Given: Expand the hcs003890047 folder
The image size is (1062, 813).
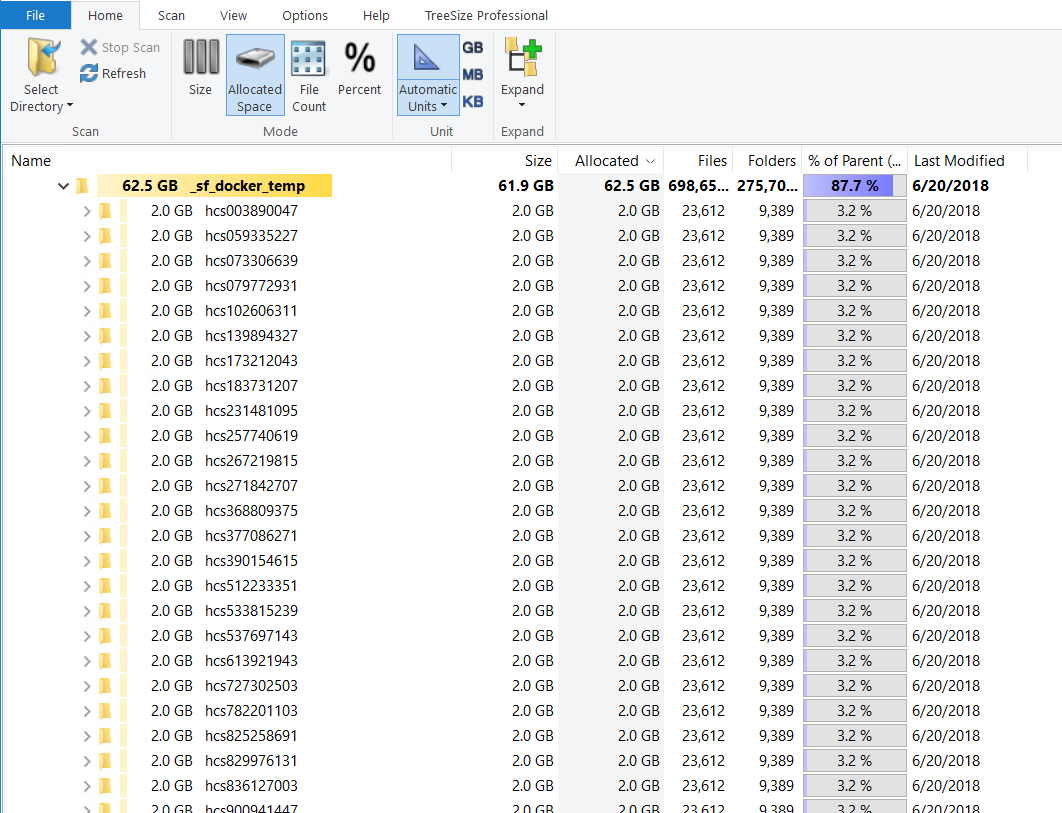Looking at the screenshot, I should (x=86, y=210).
